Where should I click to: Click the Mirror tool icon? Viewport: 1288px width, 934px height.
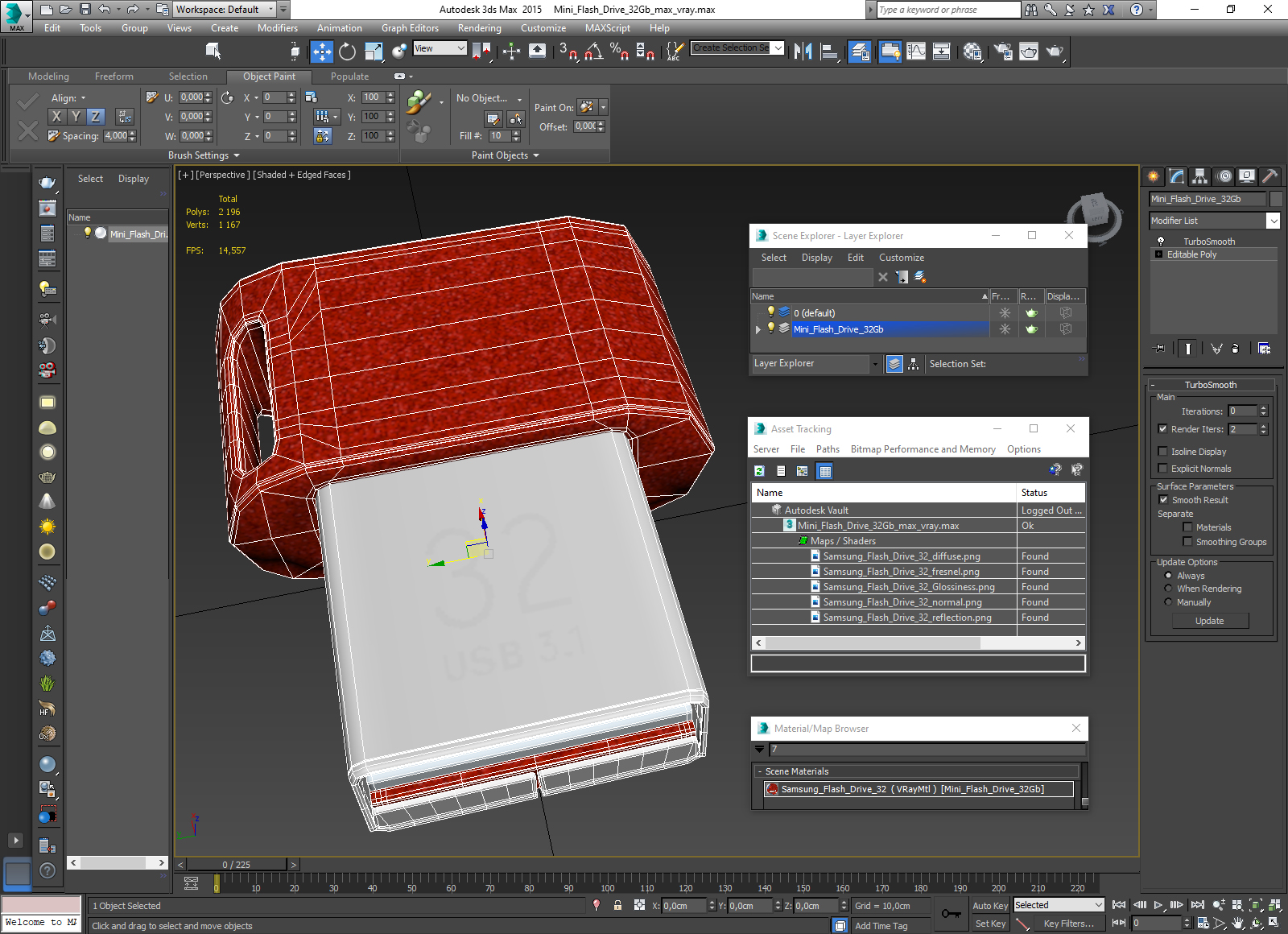pos(803,52)
